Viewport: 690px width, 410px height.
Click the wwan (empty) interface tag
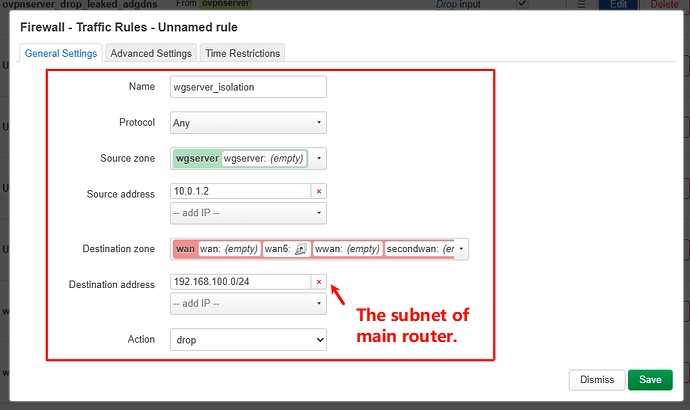[347, 249]
